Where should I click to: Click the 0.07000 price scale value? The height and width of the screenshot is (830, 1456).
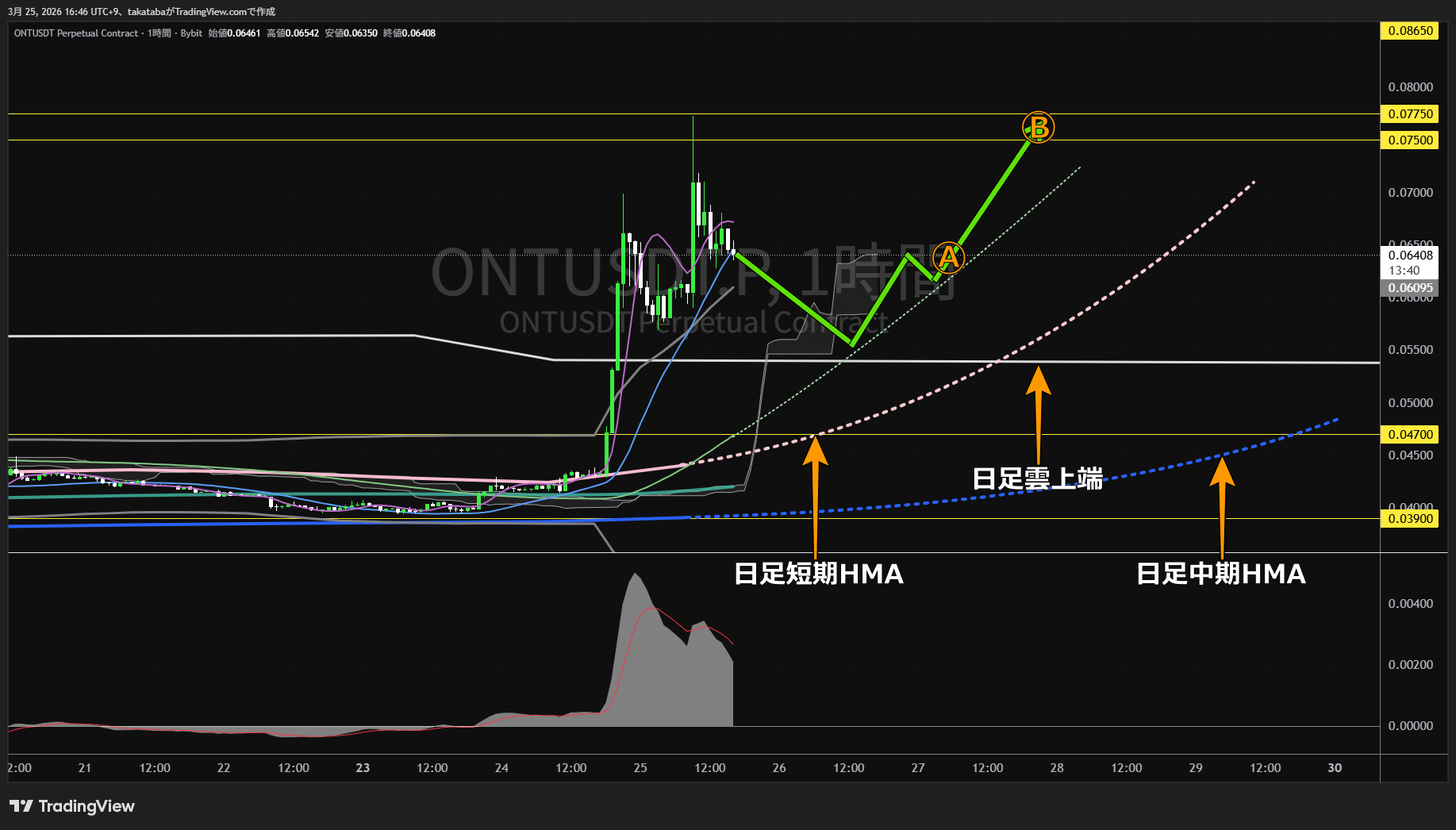[1410, 193]
